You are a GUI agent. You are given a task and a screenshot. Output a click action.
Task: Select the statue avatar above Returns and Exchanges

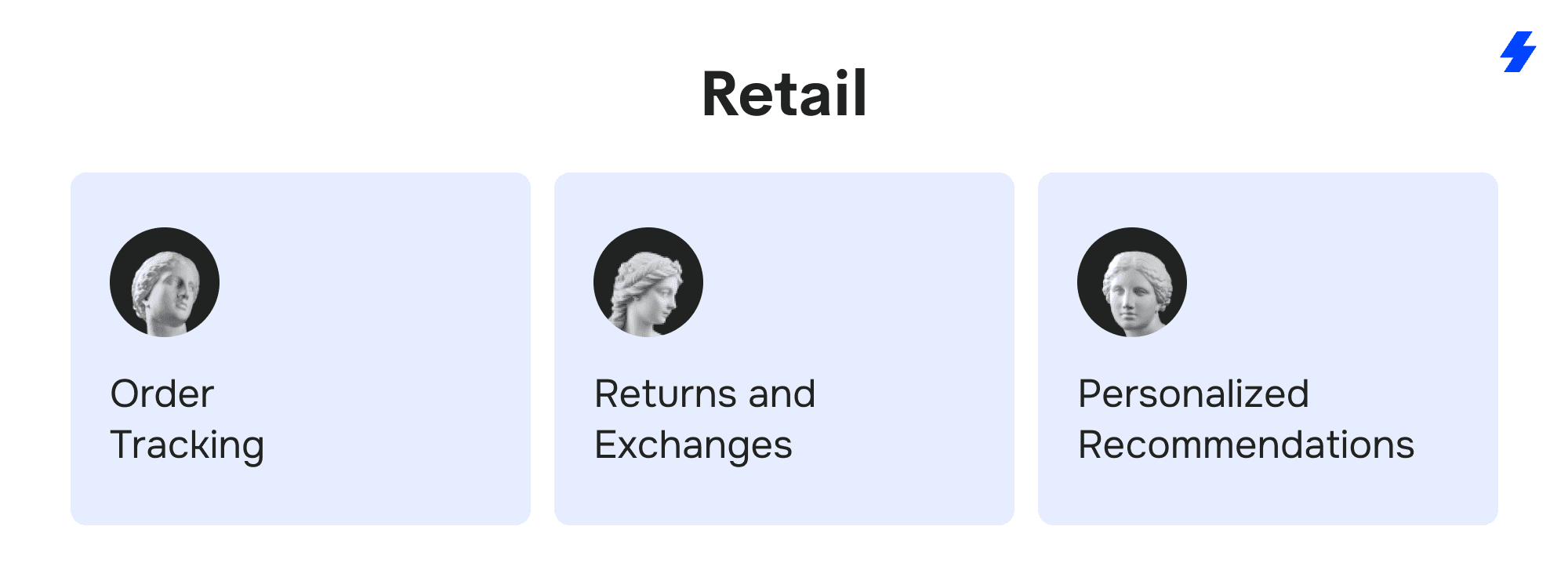(x=648, y=282)
